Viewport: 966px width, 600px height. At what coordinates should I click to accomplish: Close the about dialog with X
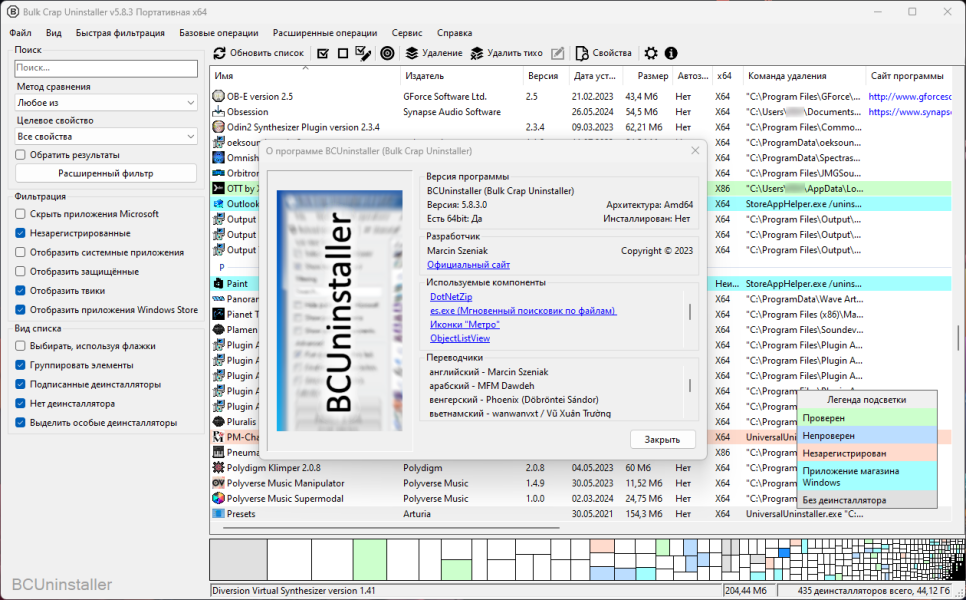695,150
